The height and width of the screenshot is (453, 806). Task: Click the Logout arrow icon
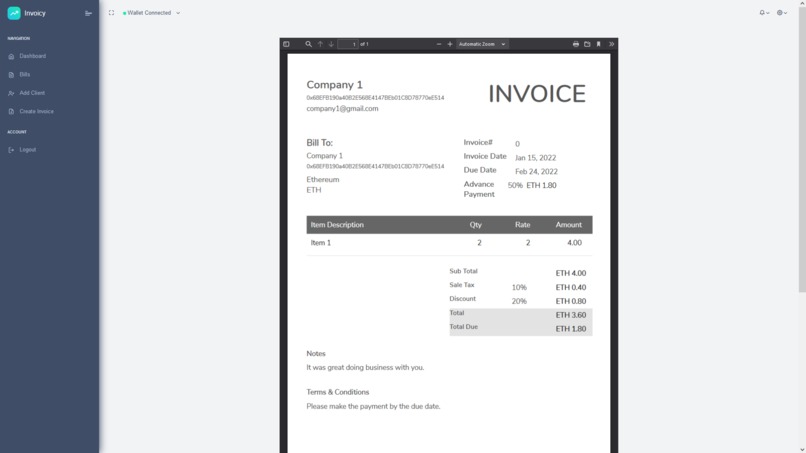tap(11, 150)
